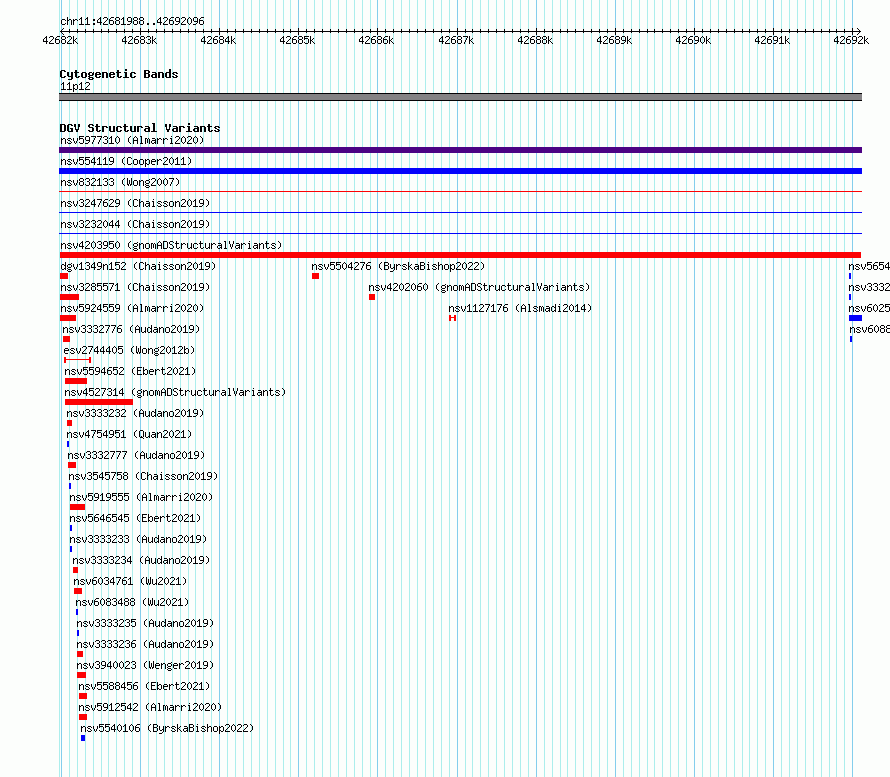Viewport: 890px width, 777px height.
Task: Click the DGV Structural Variants track title
Action: 140,128
